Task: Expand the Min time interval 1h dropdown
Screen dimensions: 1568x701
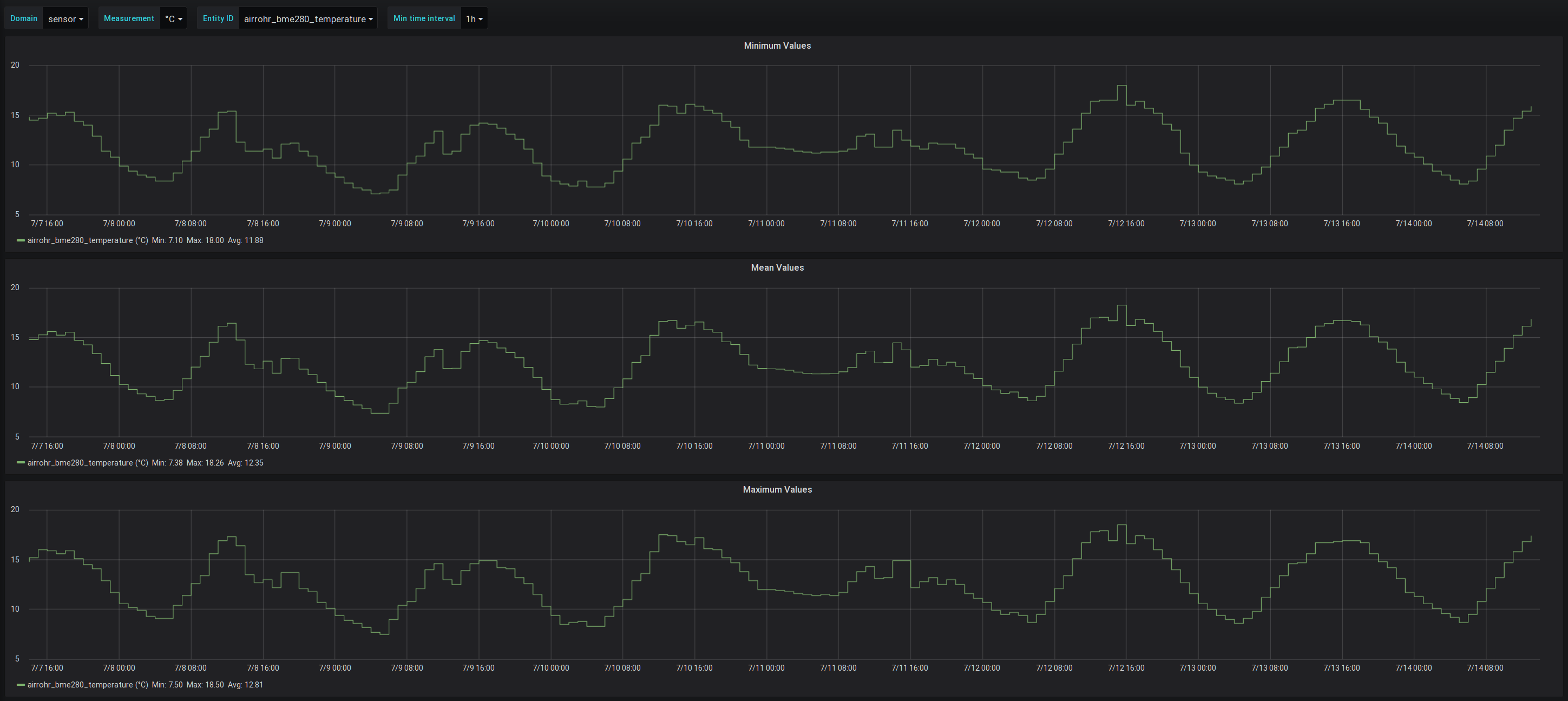Action: [474, 19]
